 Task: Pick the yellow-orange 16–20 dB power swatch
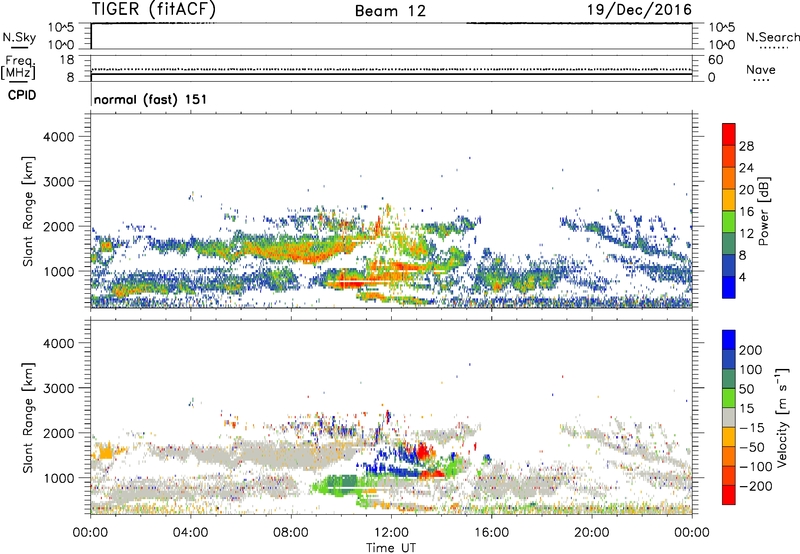click(729, 200)
